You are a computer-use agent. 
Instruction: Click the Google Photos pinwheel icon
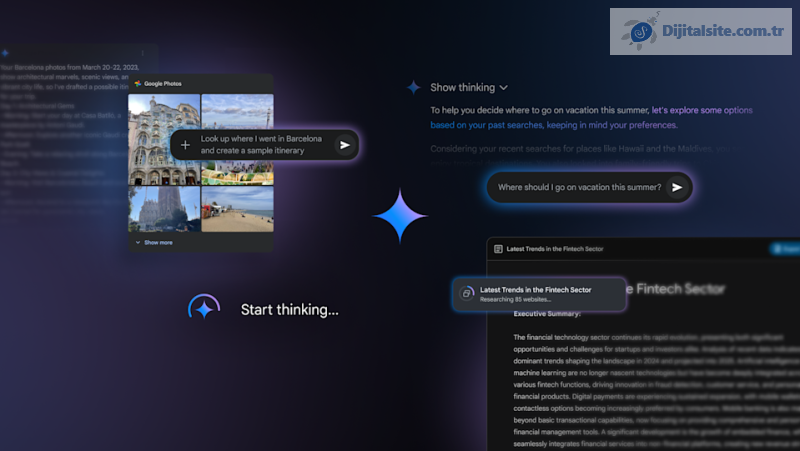pos(138,84)
